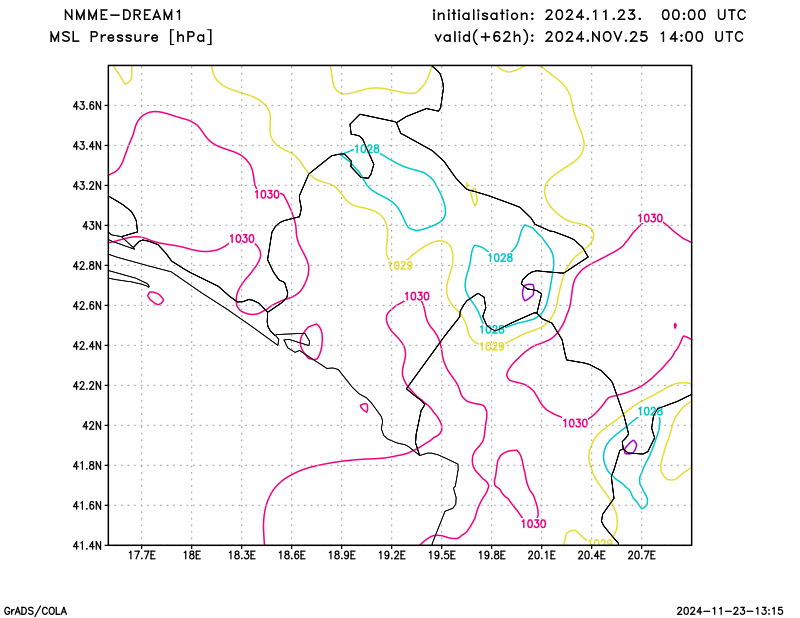Click the 18.3E longitude label

tap(241, 555)
